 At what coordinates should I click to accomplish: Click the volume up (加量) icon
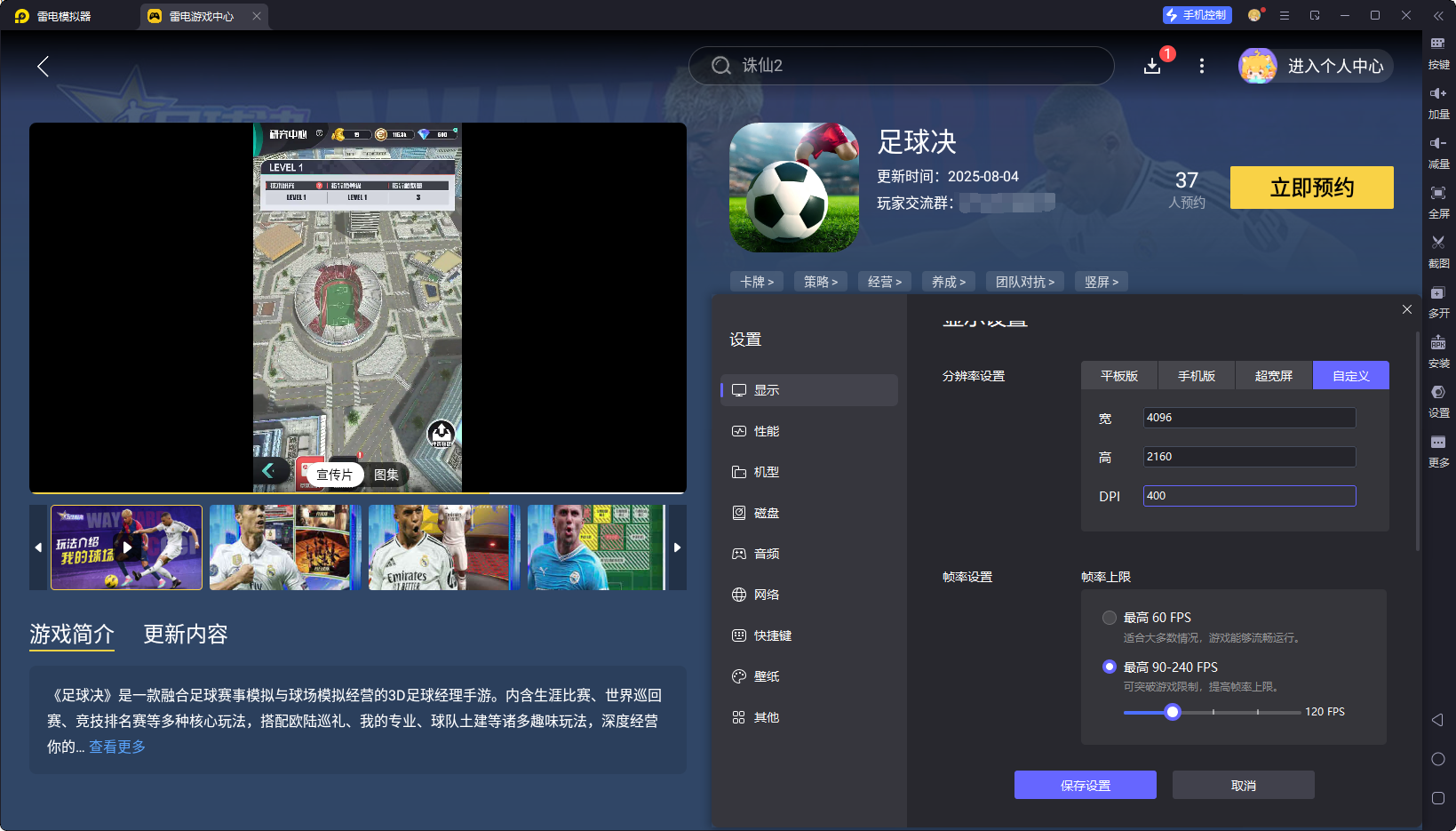1438,93
